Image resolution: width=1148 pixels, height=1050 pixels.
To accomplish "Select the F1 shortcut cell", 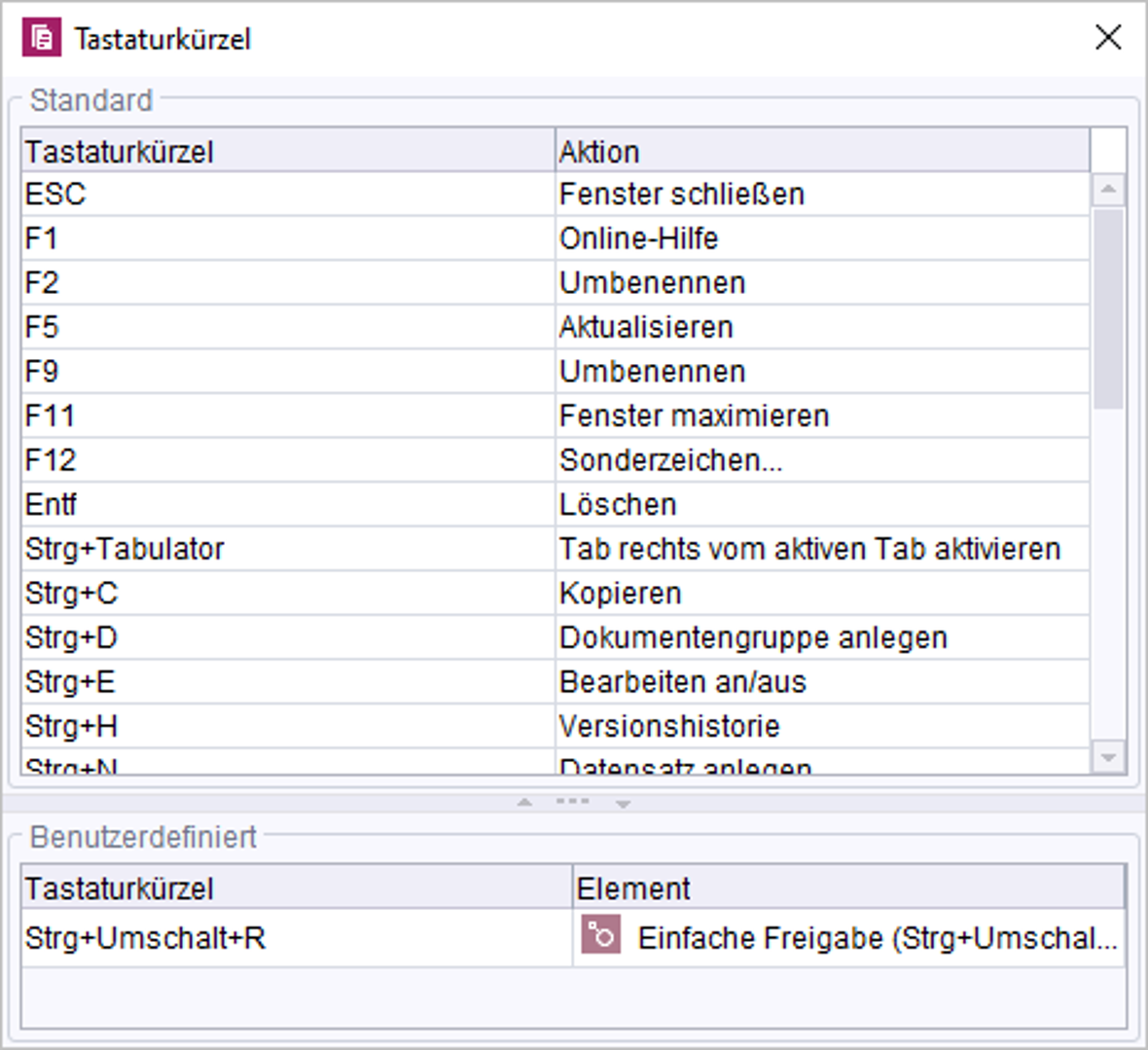I will pyautogui.click(x=289, y=238).
